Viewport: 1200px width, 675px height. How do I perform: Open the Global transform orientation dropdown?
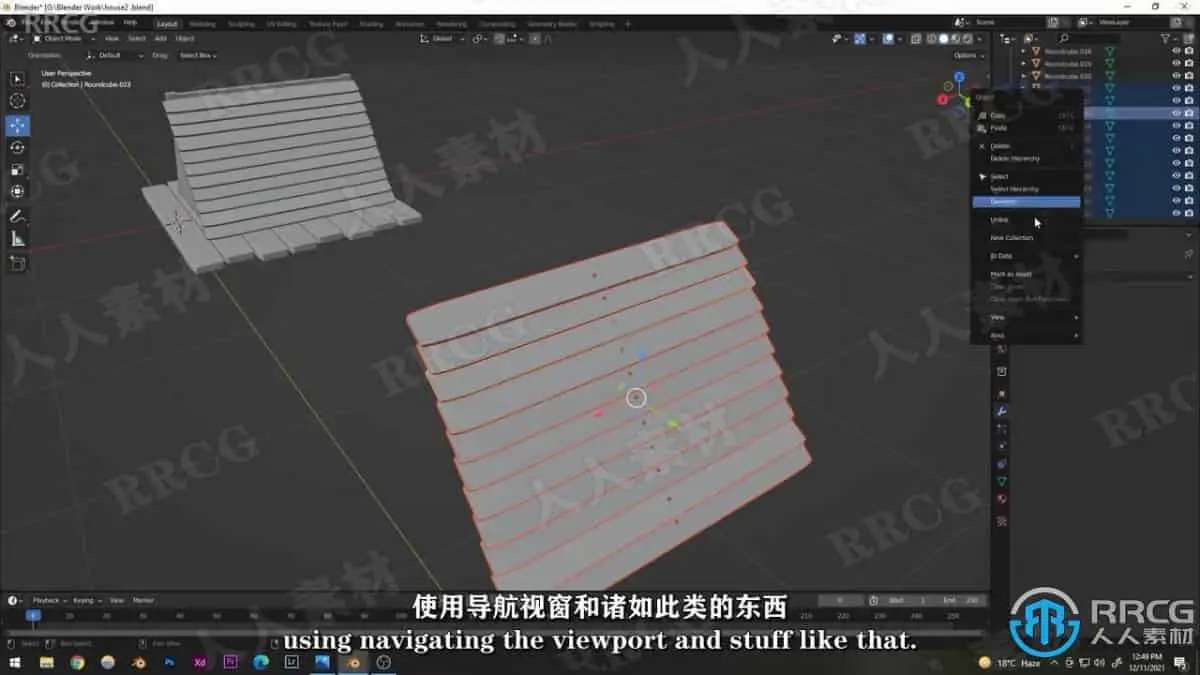click(x=442, y=38)
